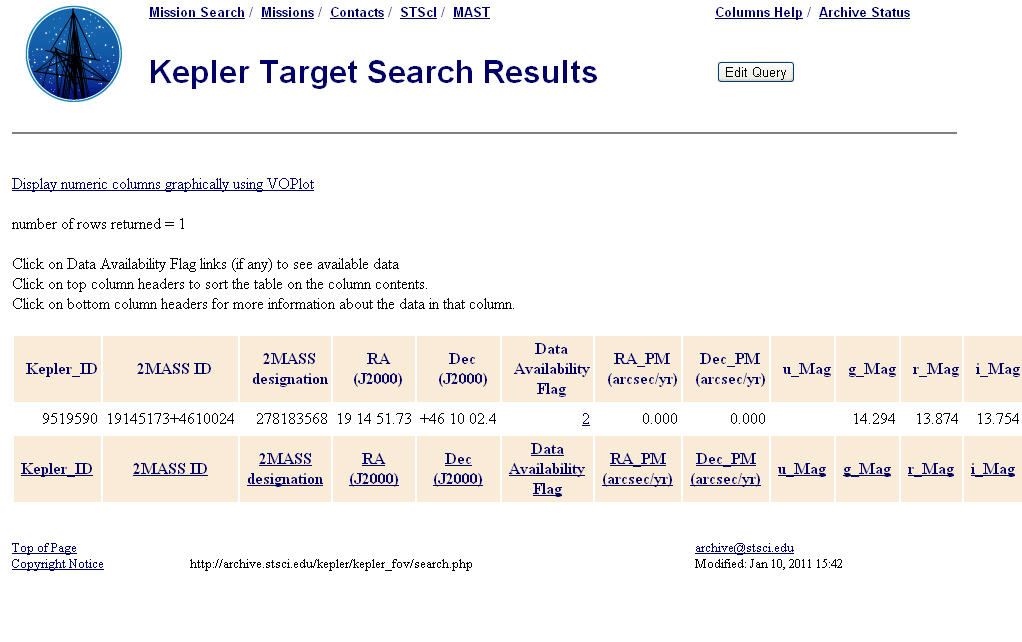Open bottom g_Mag info link

[867, 469]
